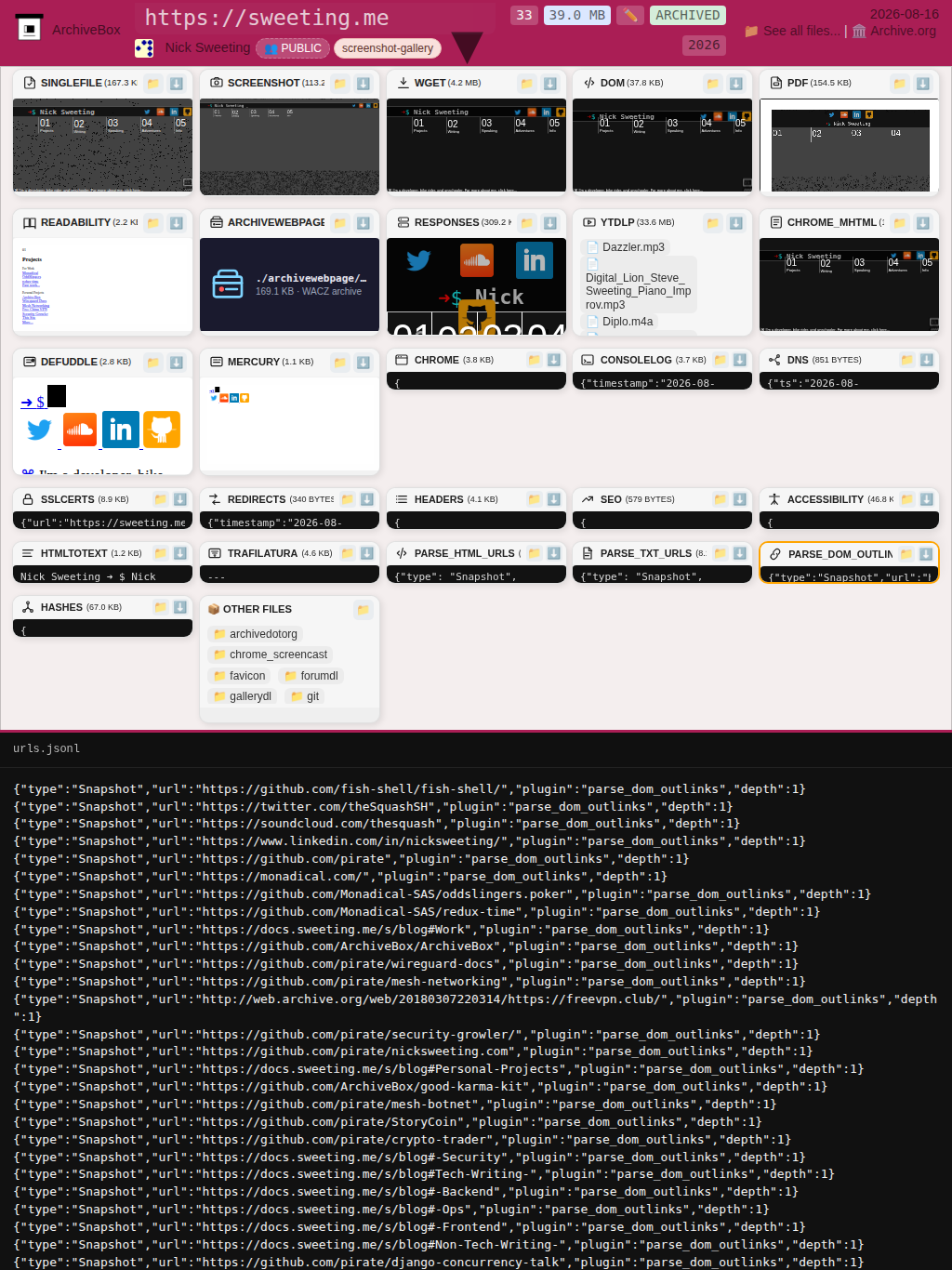
Task: Download the CHROME_MHTML output
Action: click(923, 223)
